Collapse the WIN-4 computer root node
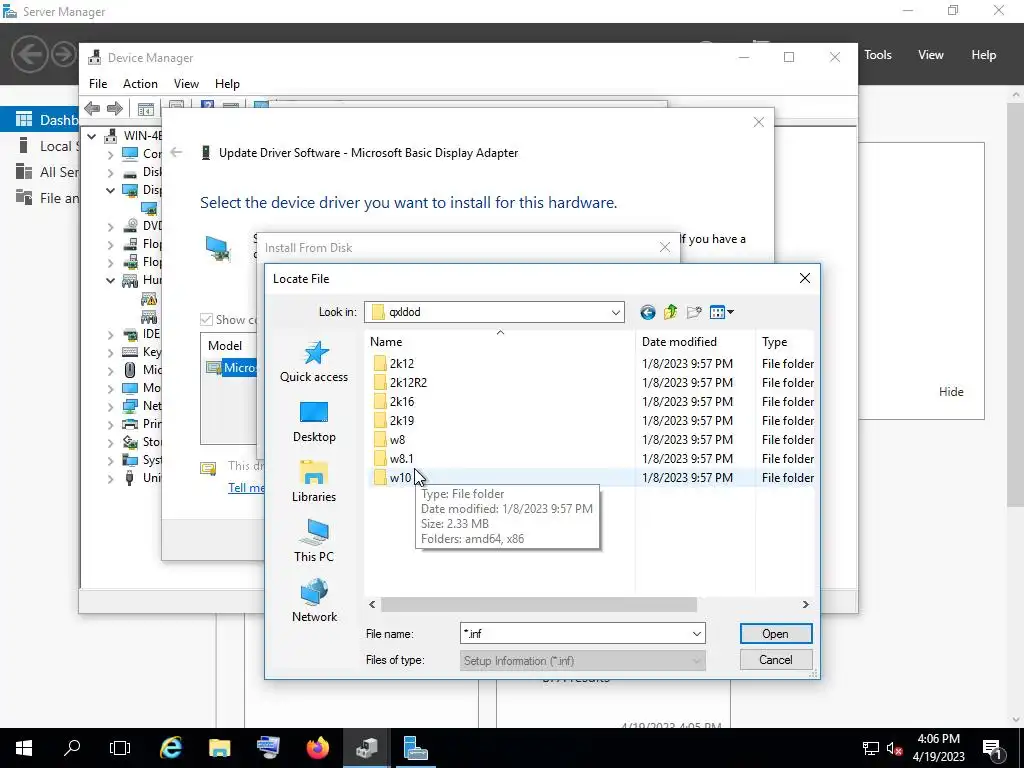 (92, 136)
